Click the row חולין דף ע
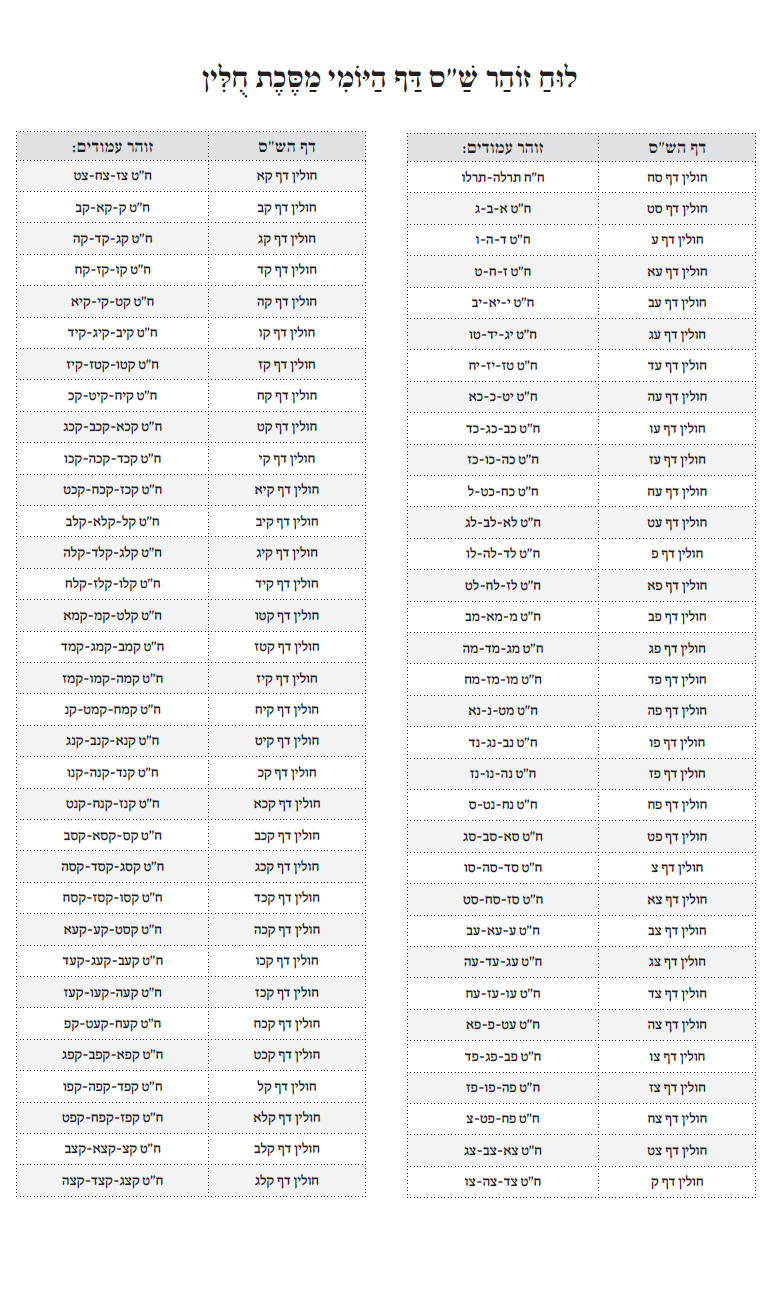779x1298 pixels. coord(581,240)
